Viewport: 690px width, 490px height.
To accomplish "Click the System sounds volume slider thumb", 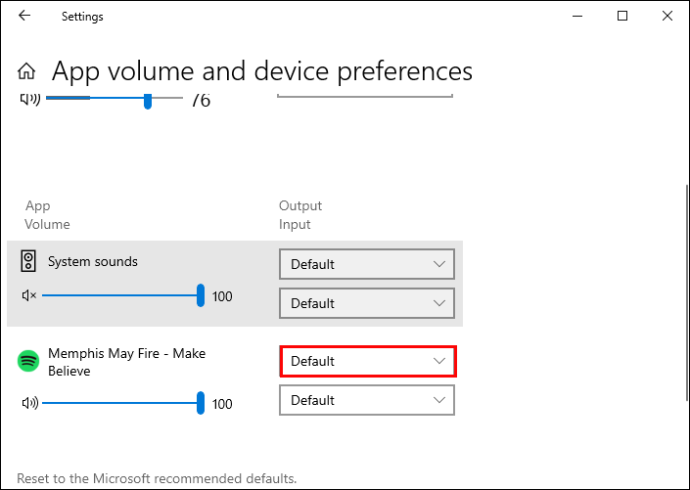I will 201,295.
